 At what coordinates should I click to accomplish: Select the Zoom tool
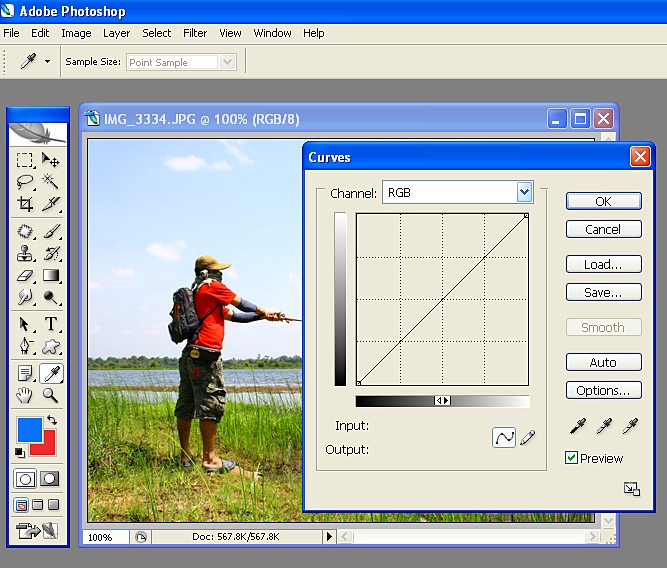tap(51, 395)
